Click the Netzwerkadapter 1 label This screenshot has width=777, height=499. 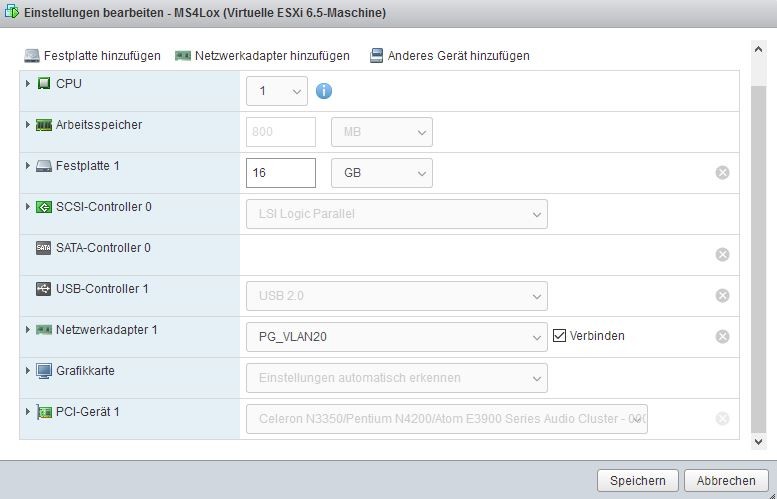coord(107,330)
